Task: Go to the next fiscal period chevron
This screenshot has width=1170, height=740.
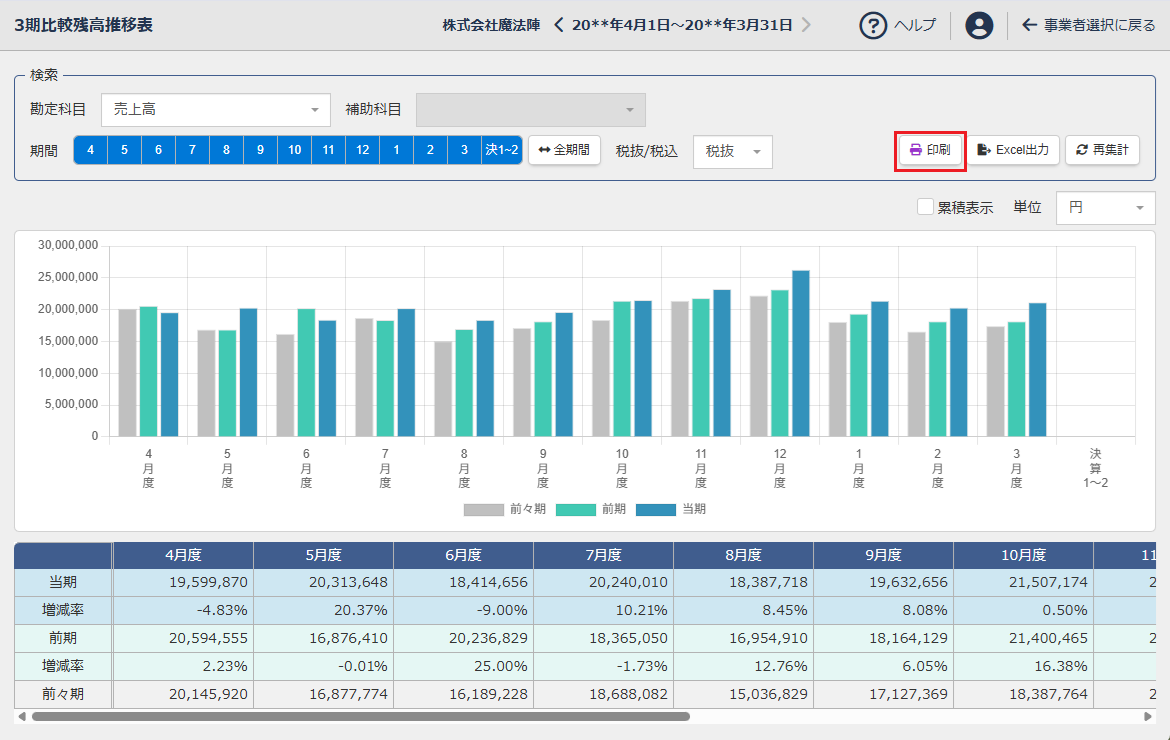Action: (806, 25)
